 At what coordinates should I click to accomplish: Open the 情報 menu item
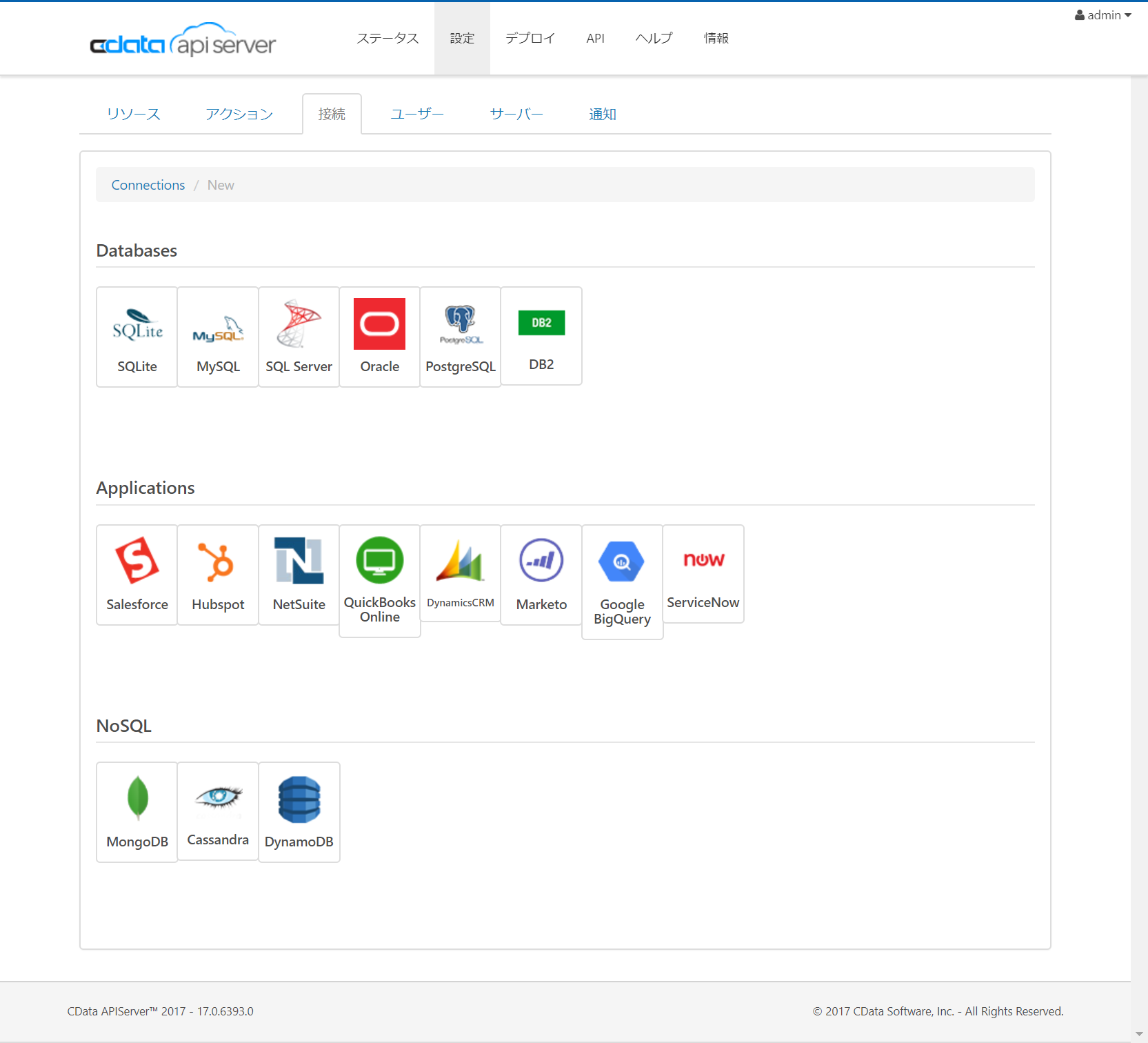716,38
